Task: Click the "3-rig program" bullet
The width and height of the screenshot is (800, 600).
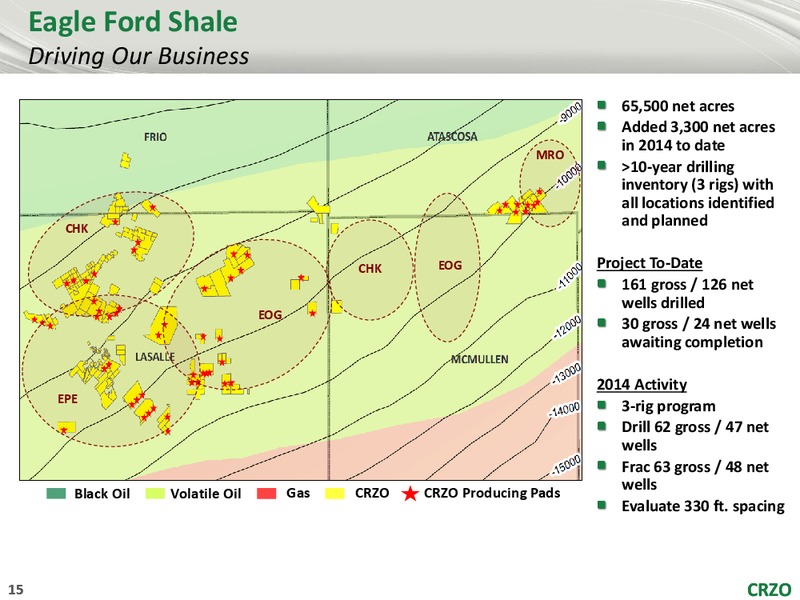Action: point(668,406)
